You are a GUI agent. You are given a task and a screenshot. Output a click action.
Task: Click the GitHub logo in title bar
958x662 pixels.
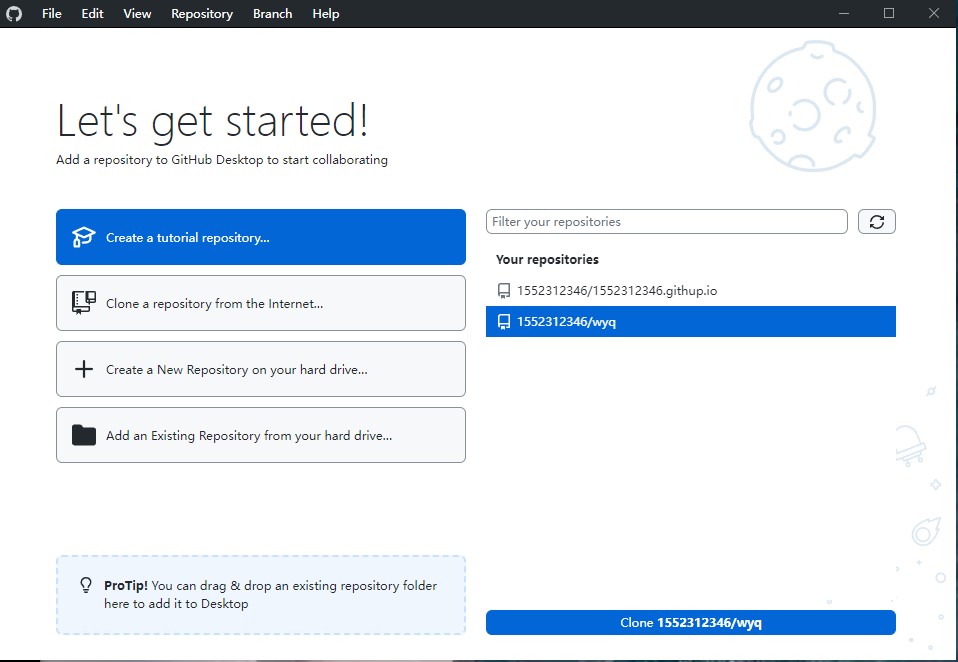coord(14,14)
